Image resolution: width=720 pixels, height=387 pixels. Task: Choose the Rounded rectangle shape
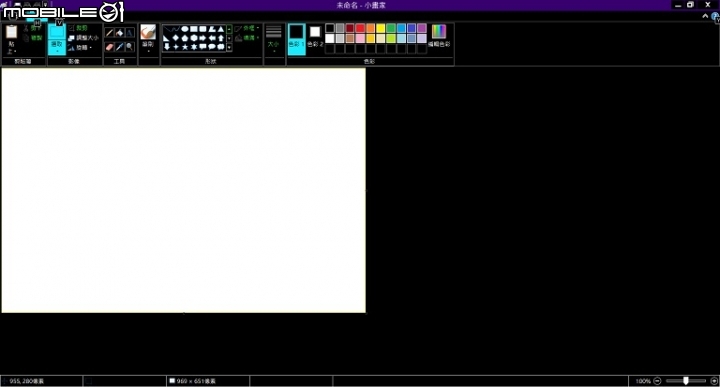click(202, 29)
